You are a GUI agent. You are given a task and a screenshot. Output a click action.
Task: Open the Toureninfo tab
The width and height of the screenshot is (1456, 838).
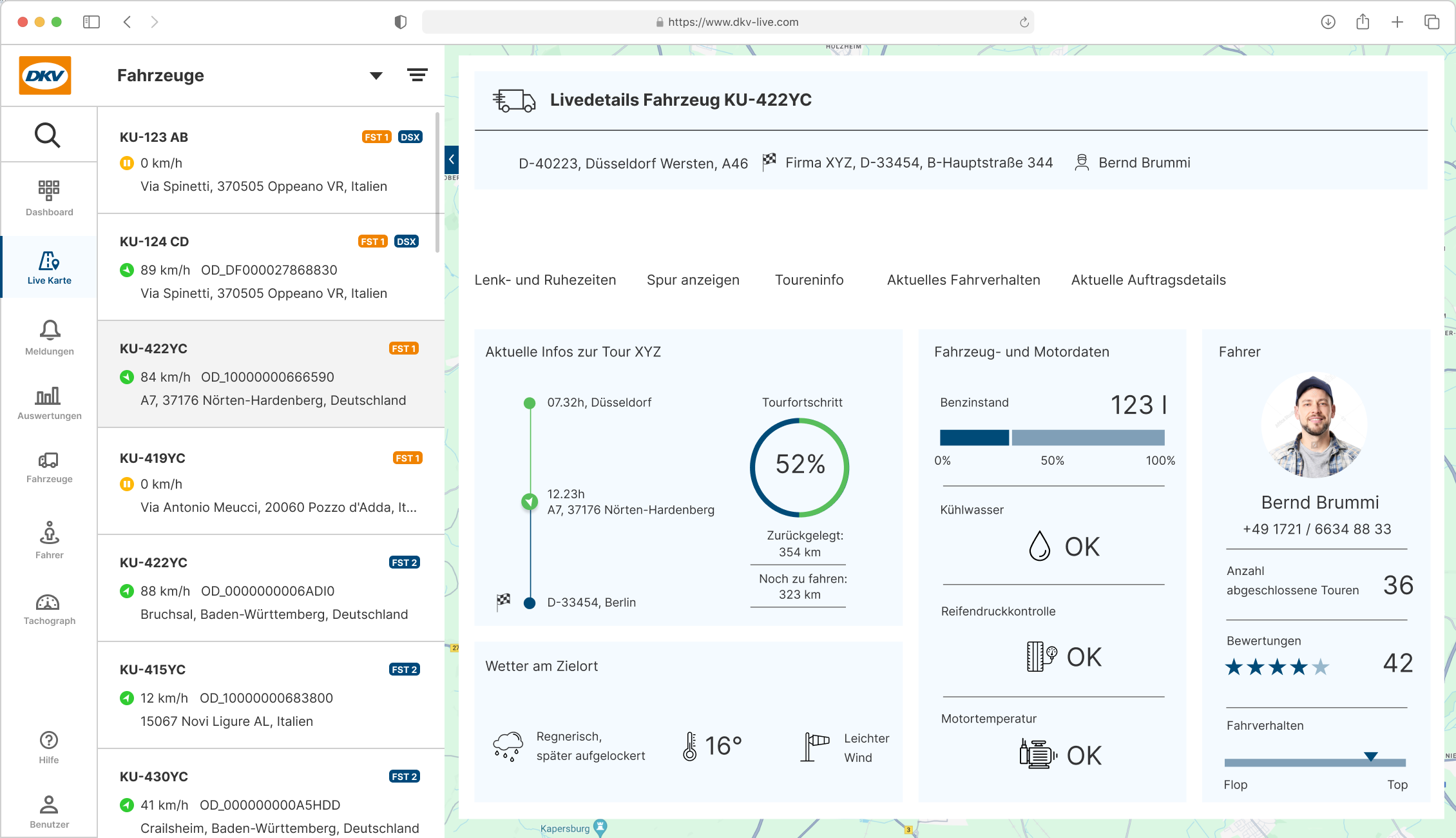(809, 280)
